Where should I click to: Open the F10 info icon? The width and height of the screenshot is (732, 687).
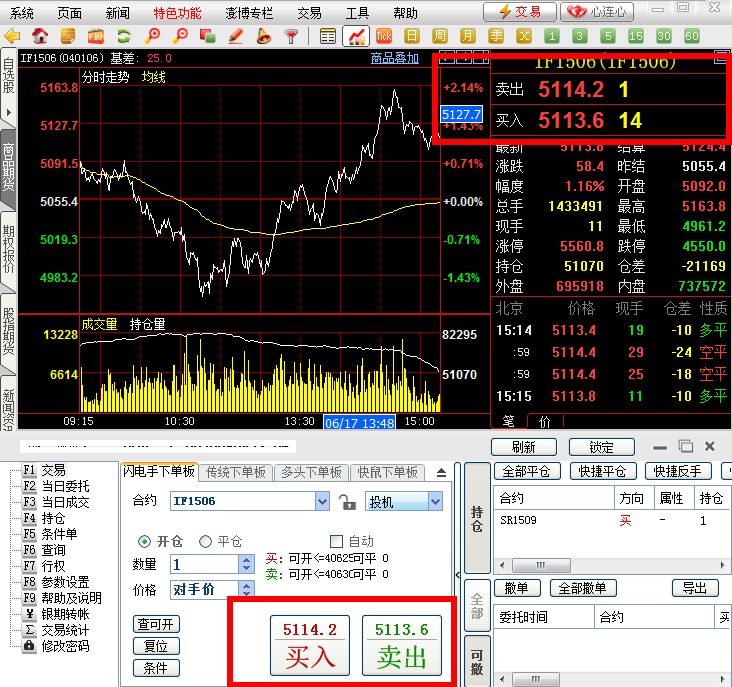[96, 36]
